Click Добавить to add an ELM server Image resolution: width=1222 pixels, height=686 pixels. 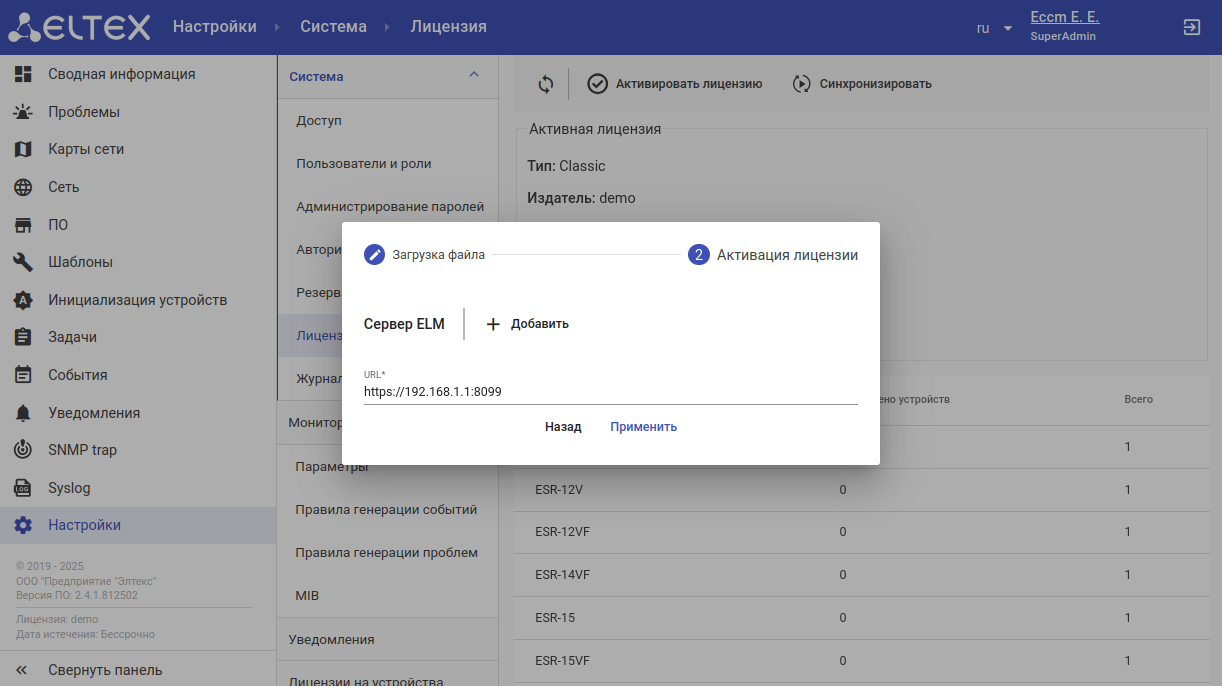[527, 324]
